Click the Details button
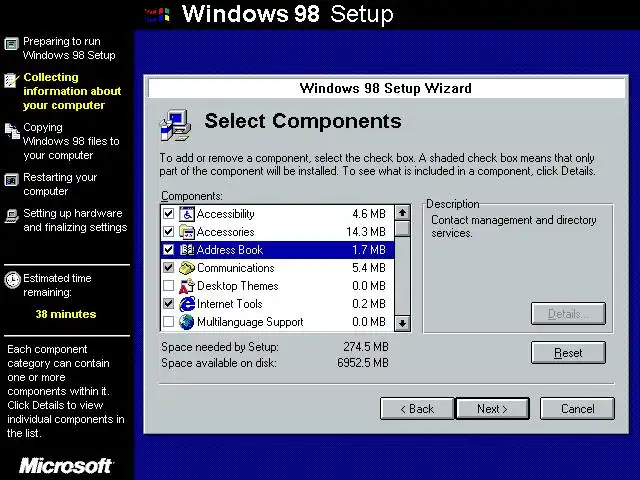The width and height of the screenshot is (640, 480). pyautogui.click(x=568, y=314)
